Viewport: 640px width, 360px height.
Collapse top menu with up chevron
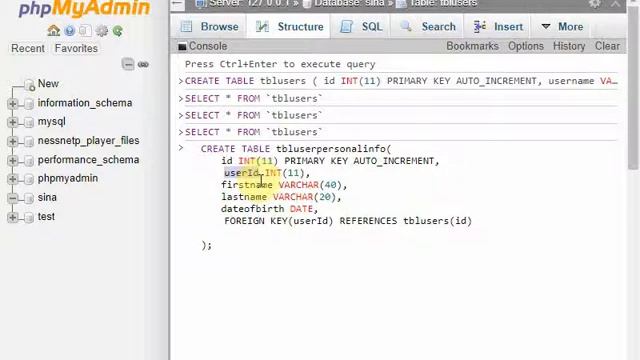coord(616,4)
